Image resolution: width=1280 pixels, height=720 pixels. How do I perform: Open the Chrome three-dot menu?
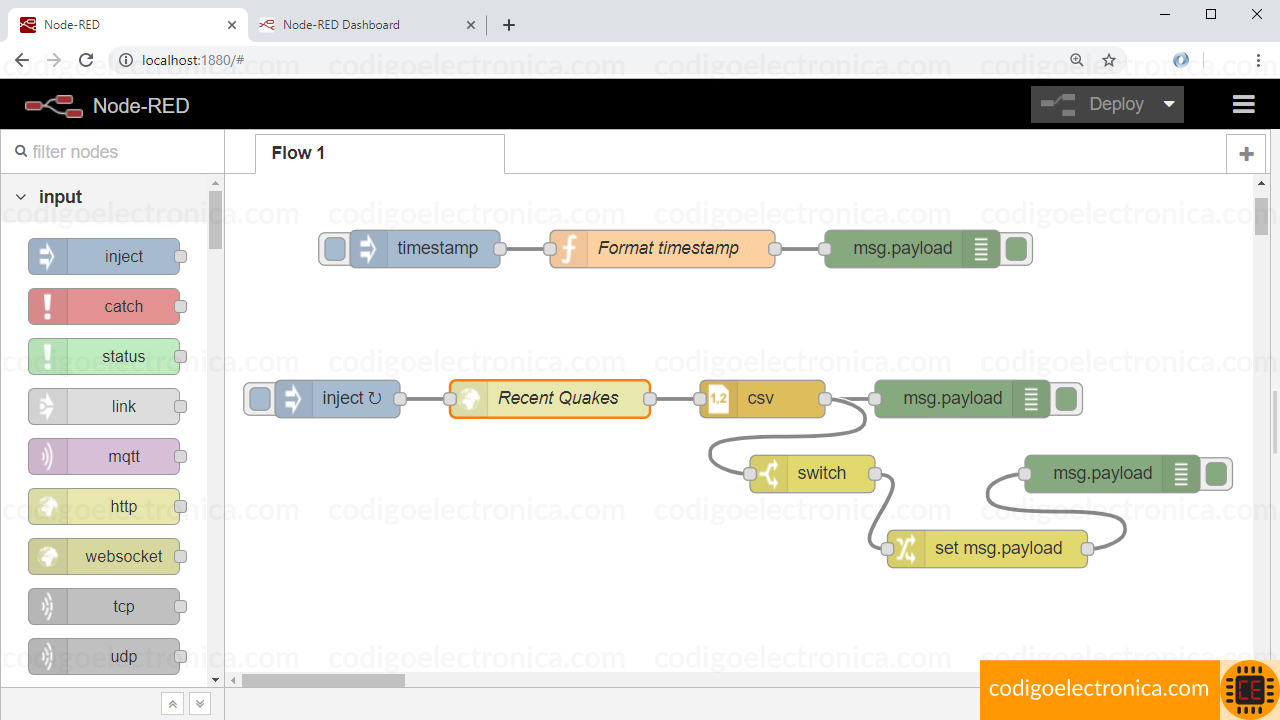click(x=1258, y=60)
